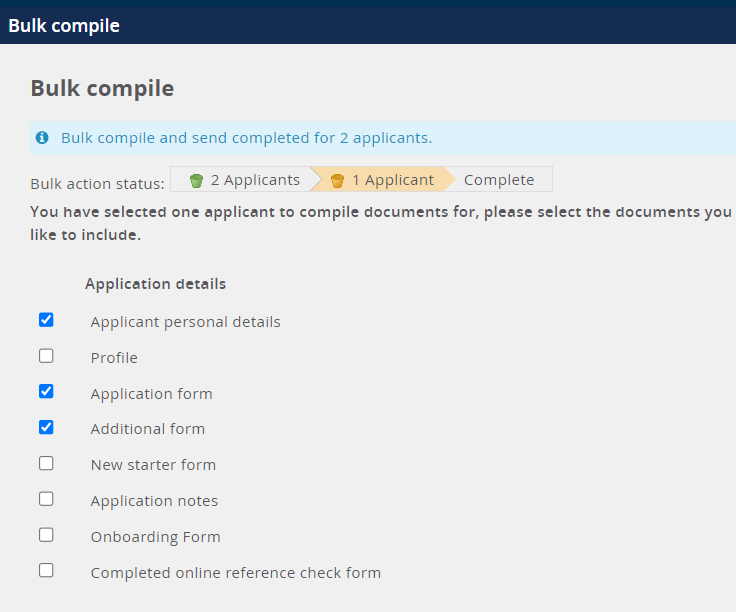Click the info icon in the blue banner
This screenshot has width=736, height=612.
click(42, 138)
